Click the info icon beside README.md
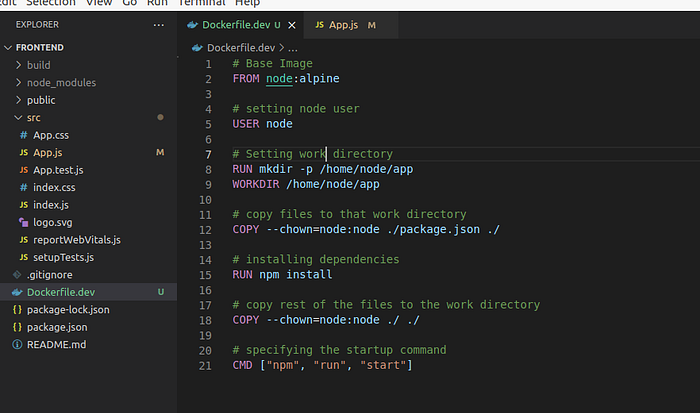 click(x=17, y=344)
